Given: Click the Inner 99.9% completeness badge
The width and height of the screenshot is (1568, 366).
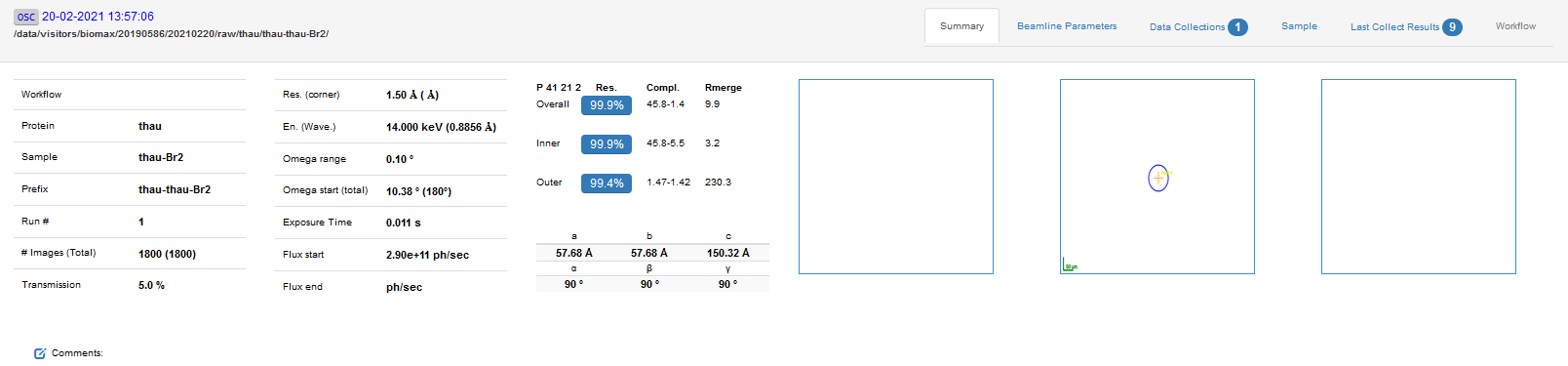Looking at the screenshot, I should (x=607, y=144).
